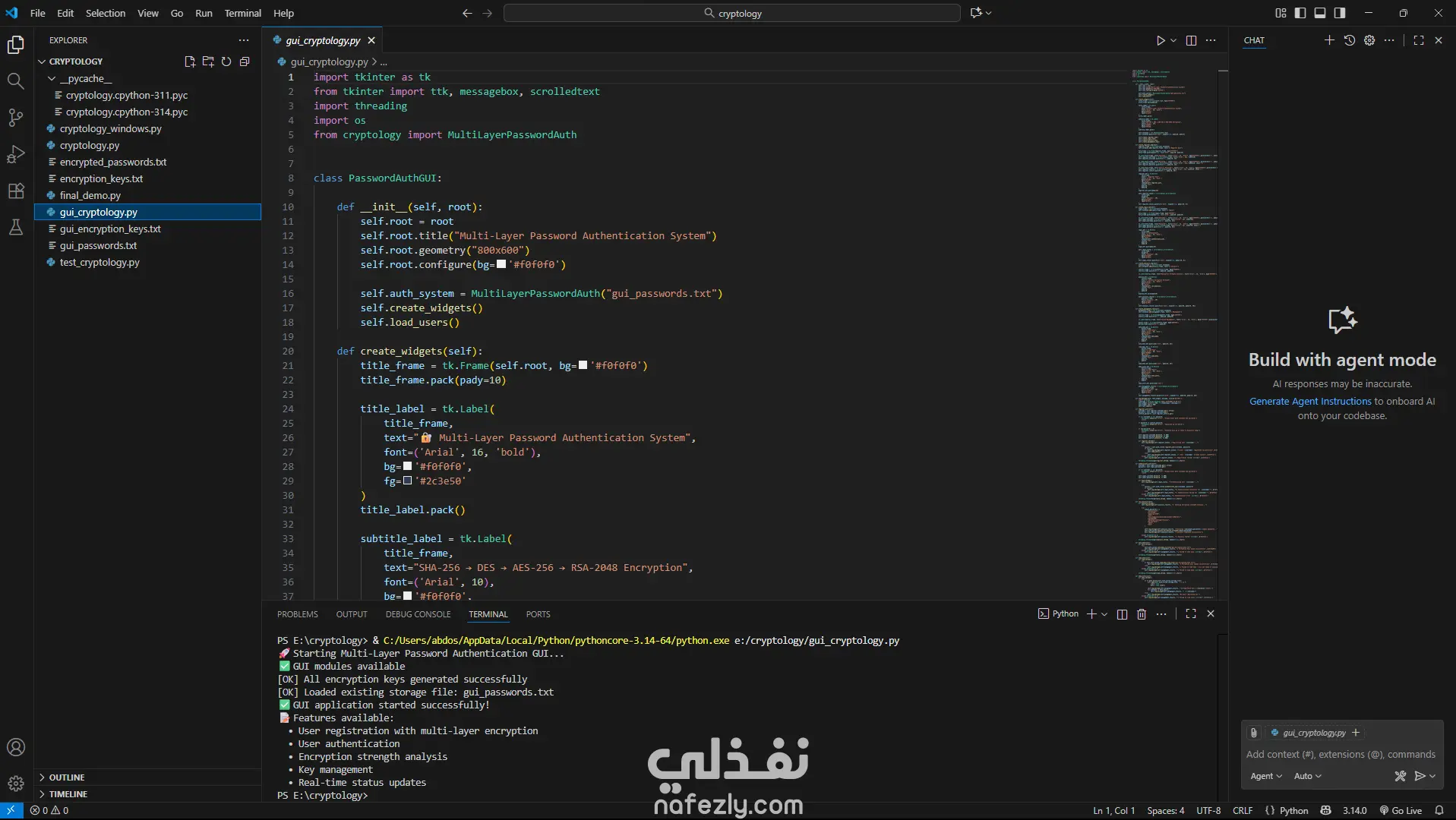
Task: Click Go Live in status bar
Action: coord(1401,810)
